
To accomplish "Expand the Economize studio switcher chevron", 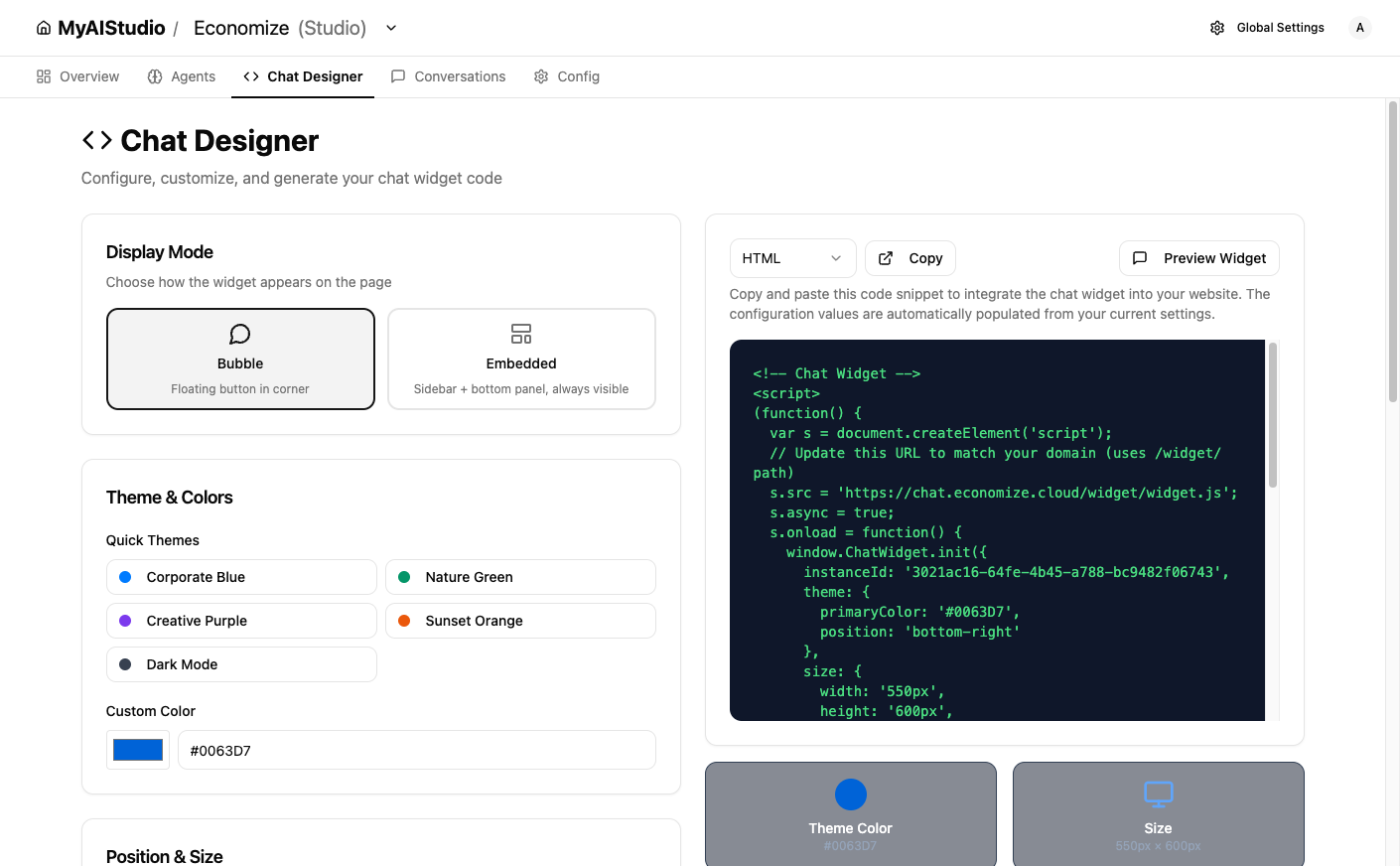I will coord(391,28).
